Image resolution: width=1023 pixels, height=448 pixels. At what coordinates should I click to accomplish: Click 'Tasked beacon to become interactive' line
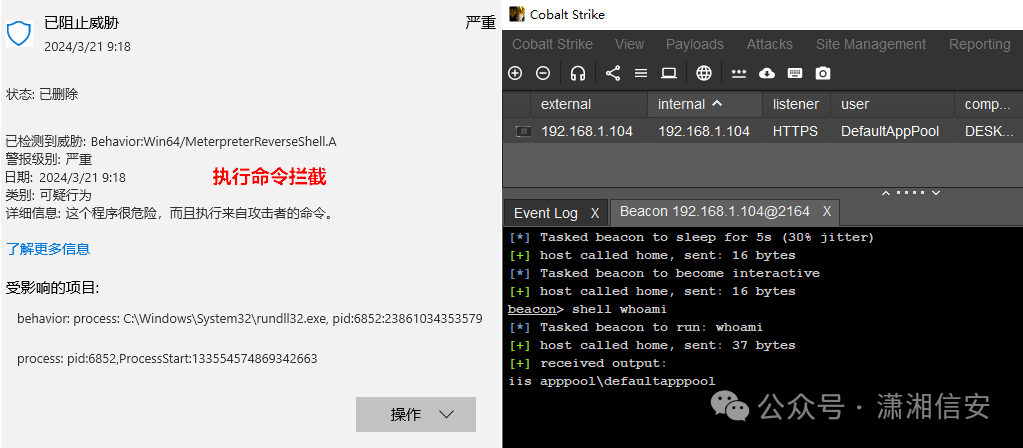[664, 273]
